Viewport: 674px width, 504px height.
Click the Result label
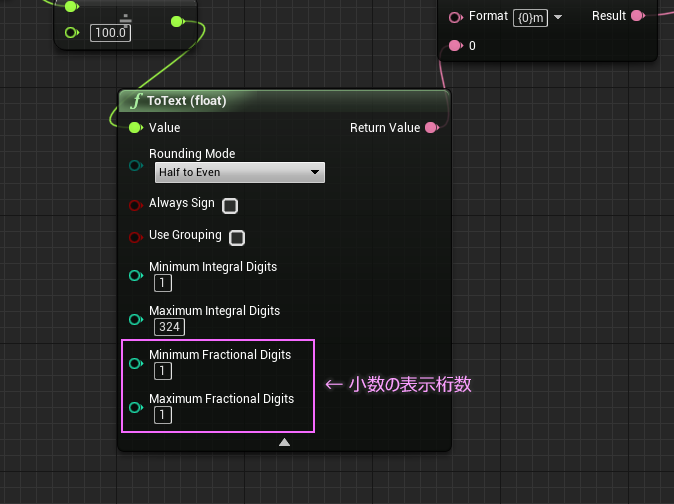coord(609,16)
